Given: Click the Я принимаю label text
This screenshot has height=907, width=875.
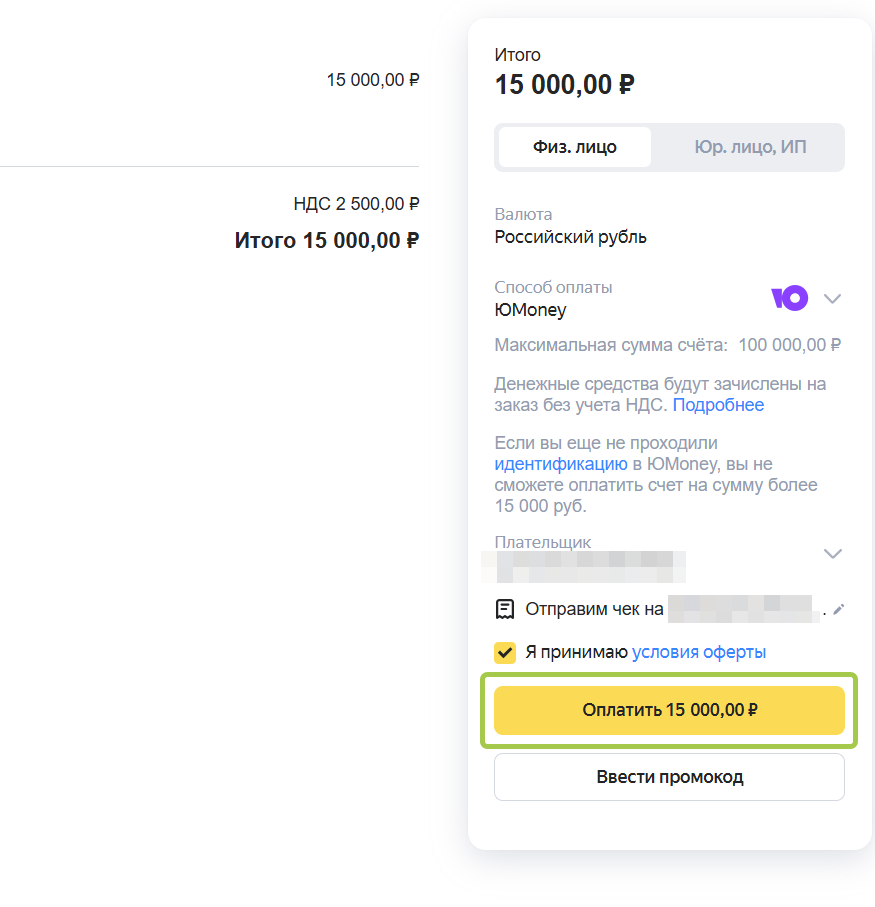Looking at the screenshot, I should pos(577,652).
